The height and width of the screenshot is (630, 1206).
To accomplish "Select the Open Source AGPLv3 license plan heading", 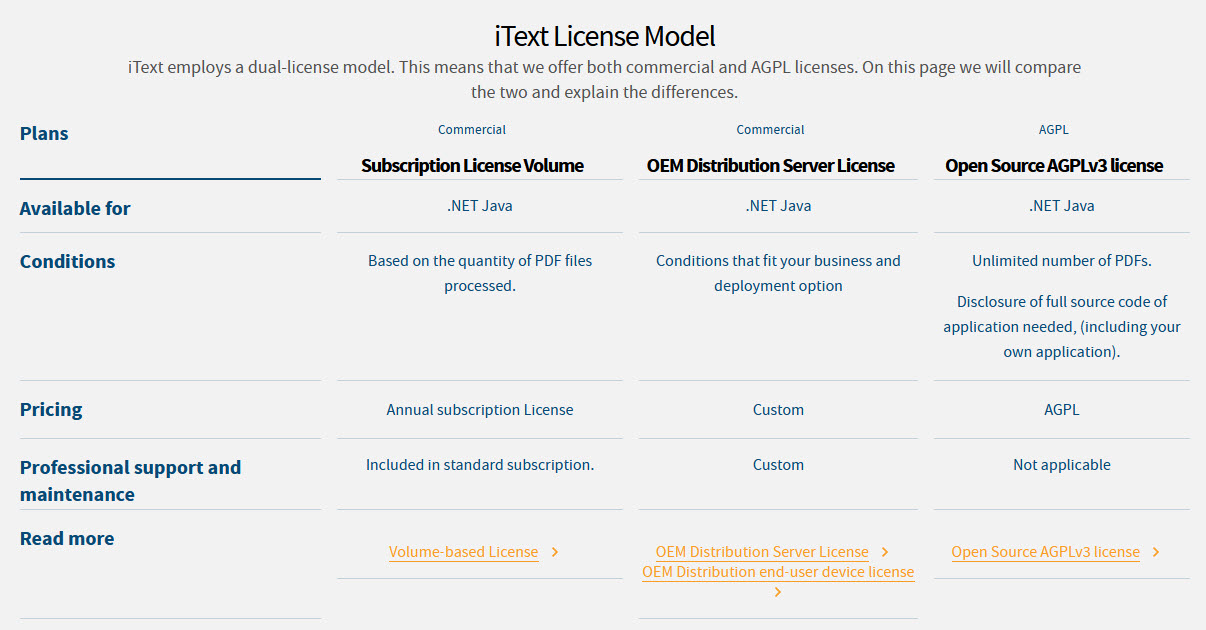I will [1054, 165].
